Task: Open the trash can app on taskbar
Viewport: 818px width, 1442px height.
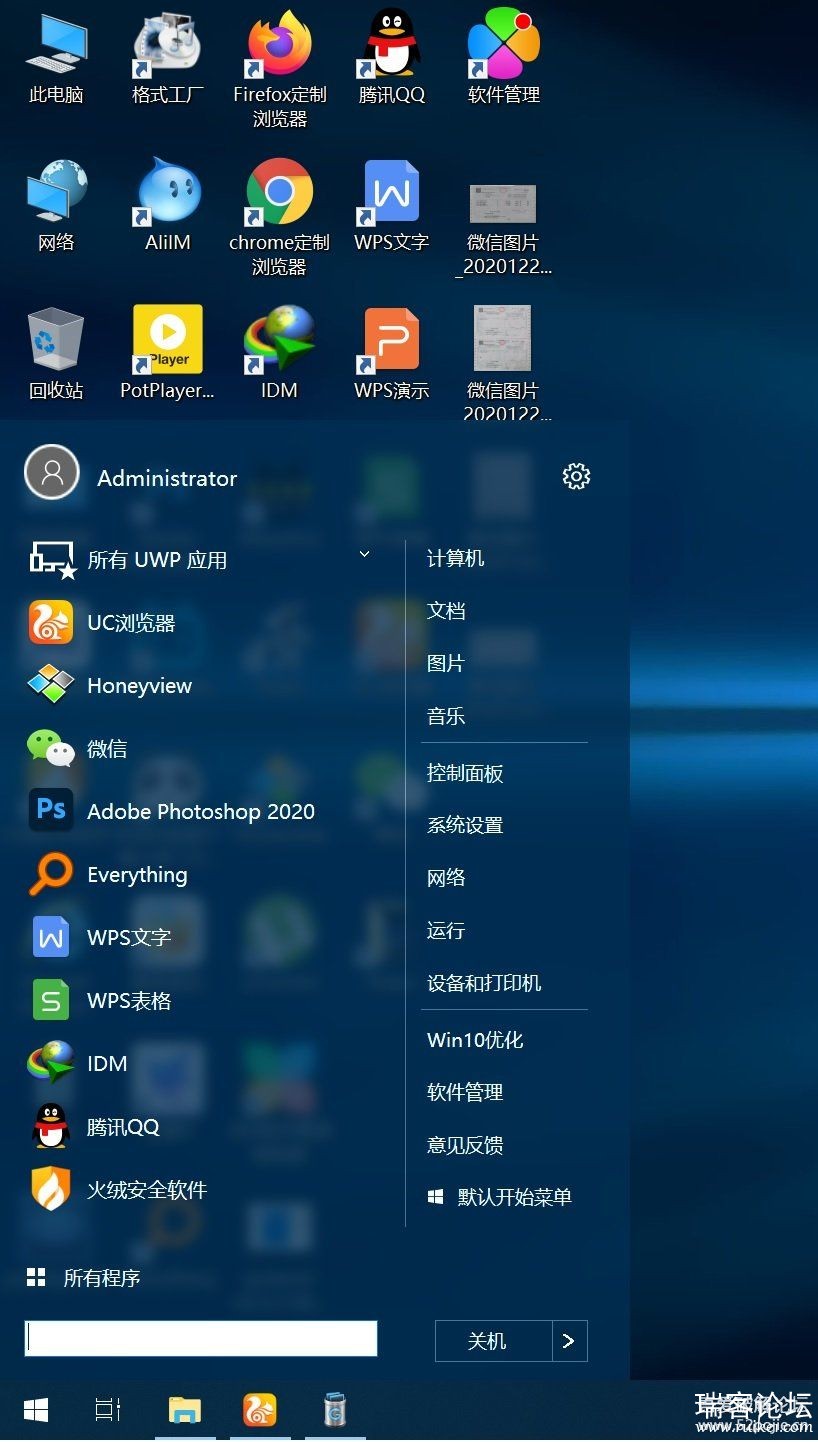Action: 336,1410
